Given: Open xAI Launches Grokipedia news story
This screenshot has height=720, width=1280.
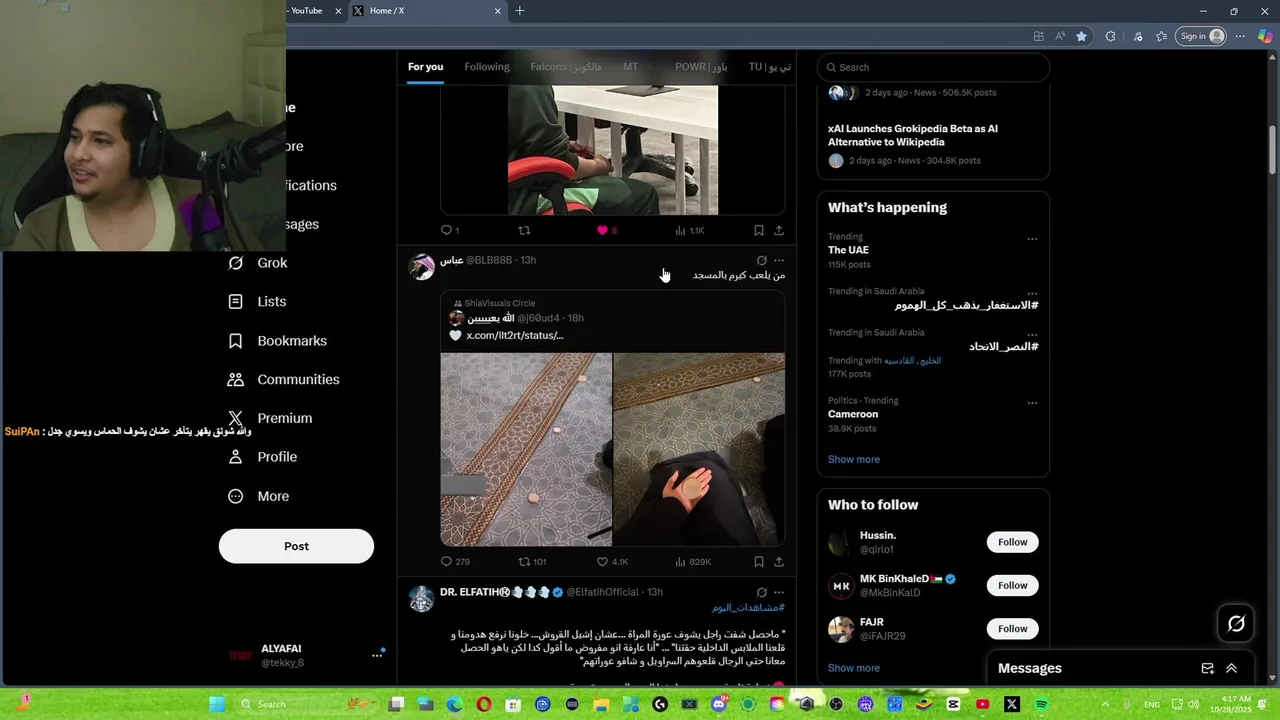Looking at the screenshot, I should [x=913, y=135].
